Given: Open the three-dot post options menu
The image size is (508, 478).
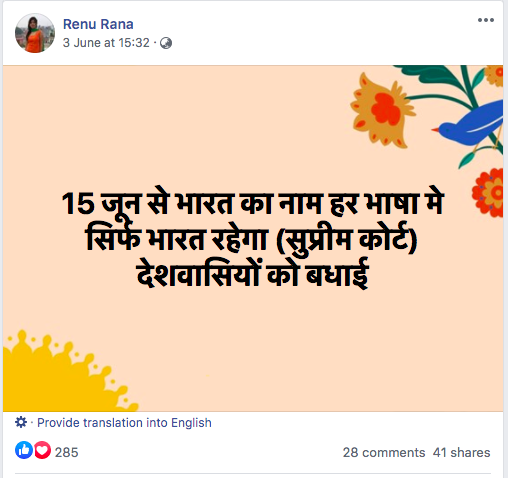Looking at the screenshot, I should coord(486,20).
